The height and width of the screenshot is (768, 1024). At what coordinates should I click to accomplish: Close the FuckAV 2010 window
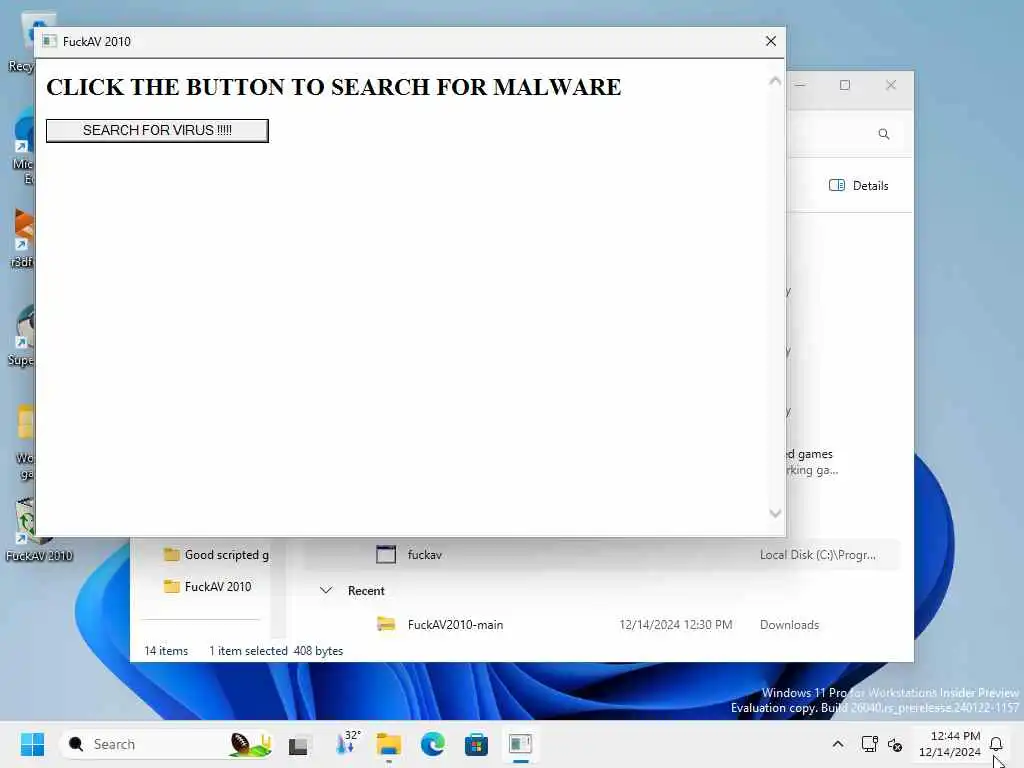(771, 41)
